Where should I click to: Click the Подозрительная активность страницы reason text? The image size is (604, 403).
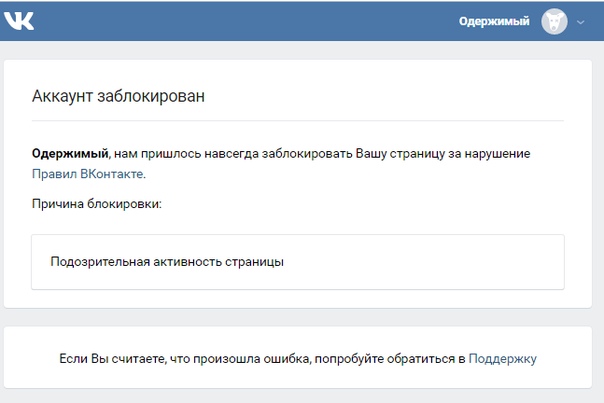click(x=167, y=262)
